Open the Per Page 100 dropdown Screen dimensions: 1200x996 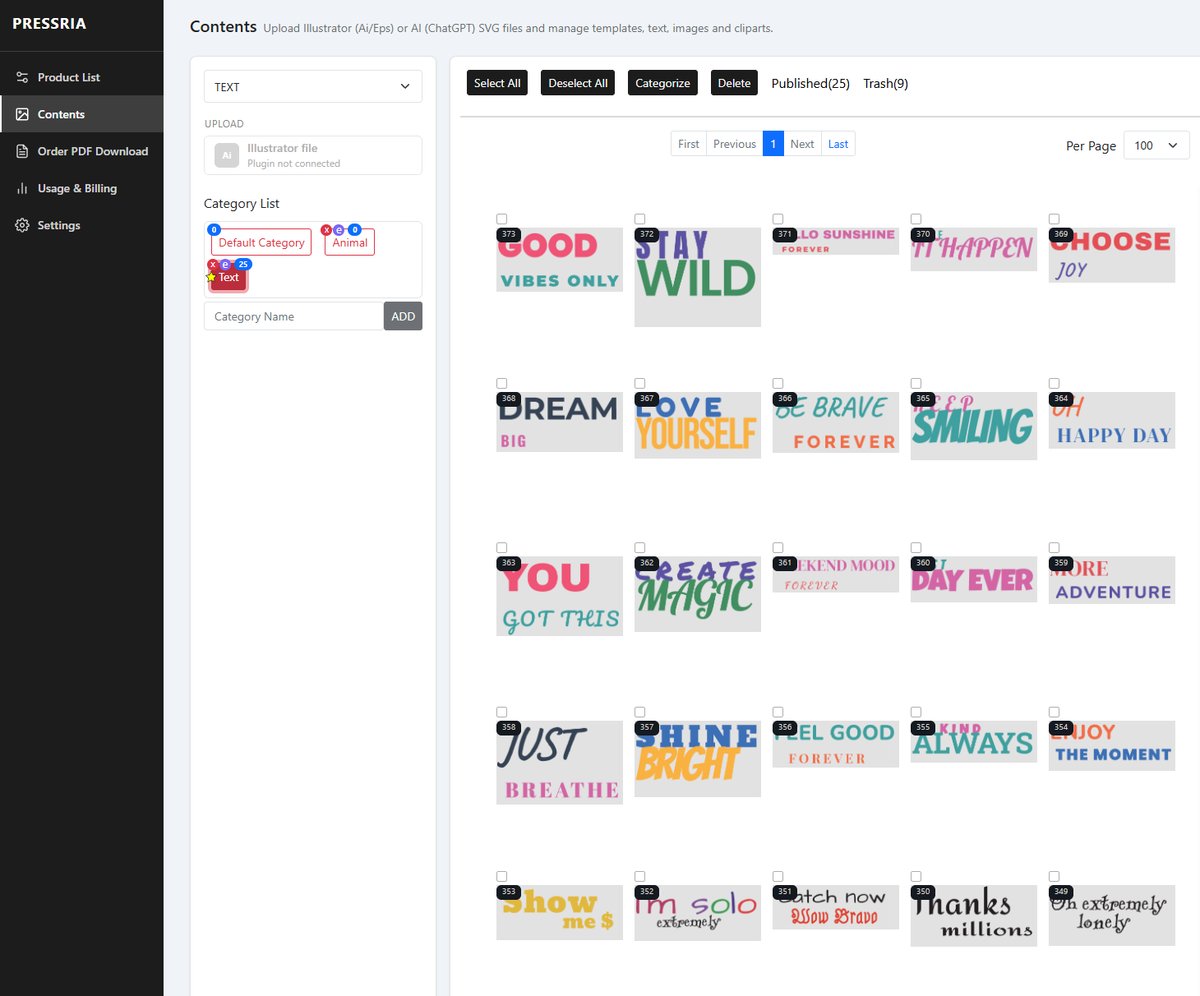pos(1157,146)
